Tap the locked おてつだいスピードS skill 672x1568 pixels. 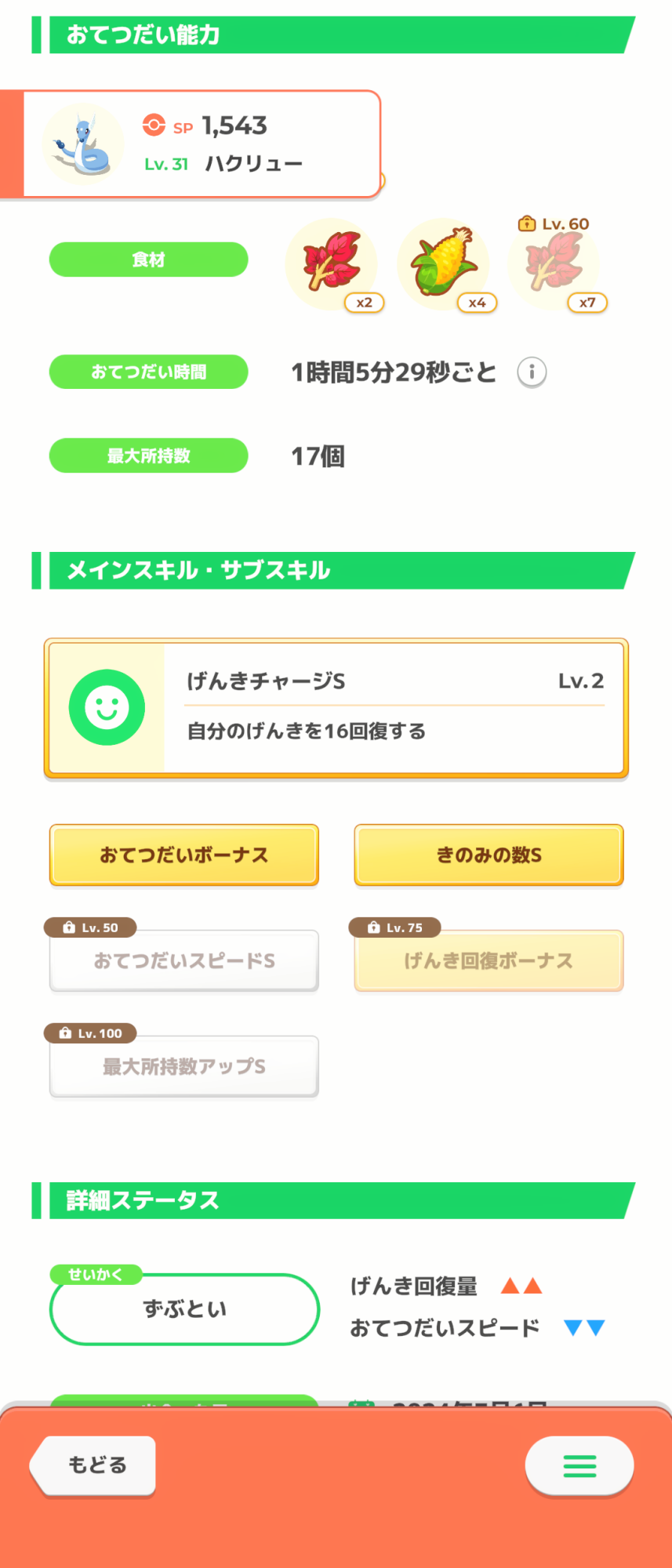(x=184, y=960)
